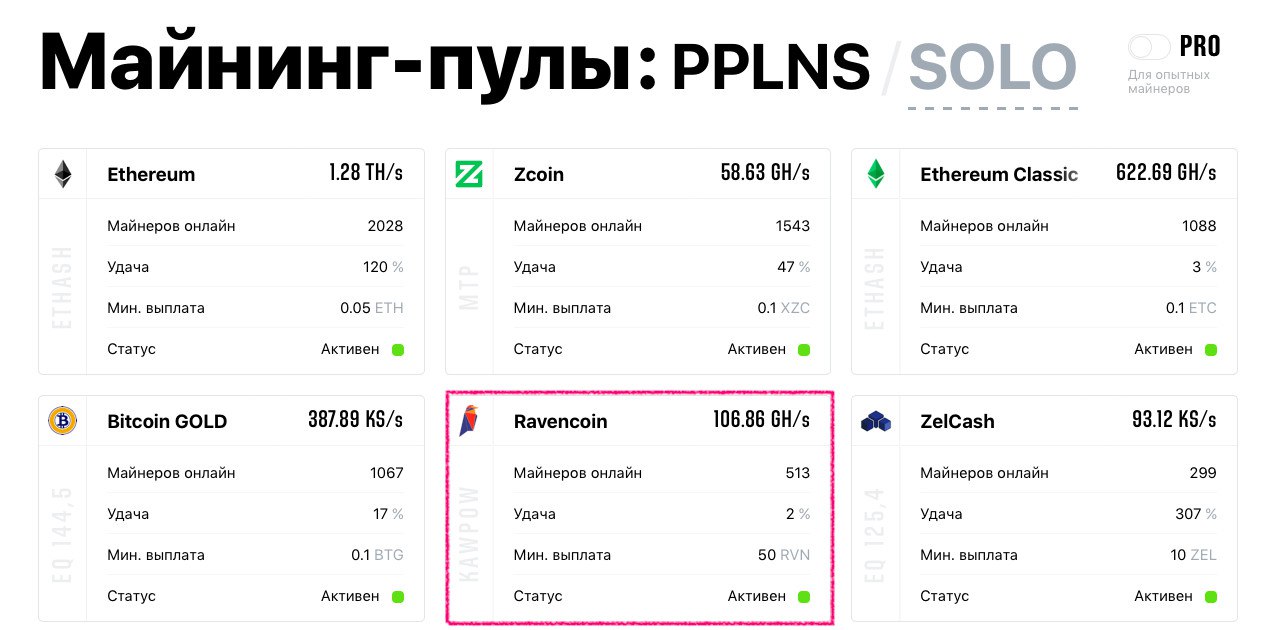Click the 50 RVN minimum payout
Viewport: 1268px width, 630px height.
coord(784,555)
